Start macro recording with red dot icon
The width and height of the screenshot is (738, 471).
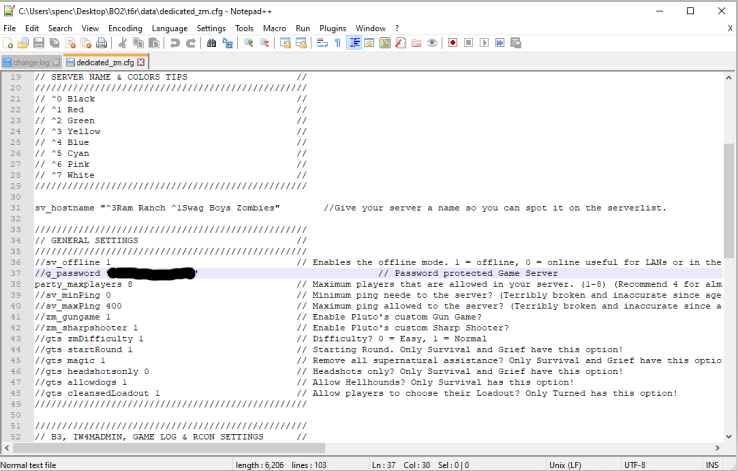(x=453, y=43)
